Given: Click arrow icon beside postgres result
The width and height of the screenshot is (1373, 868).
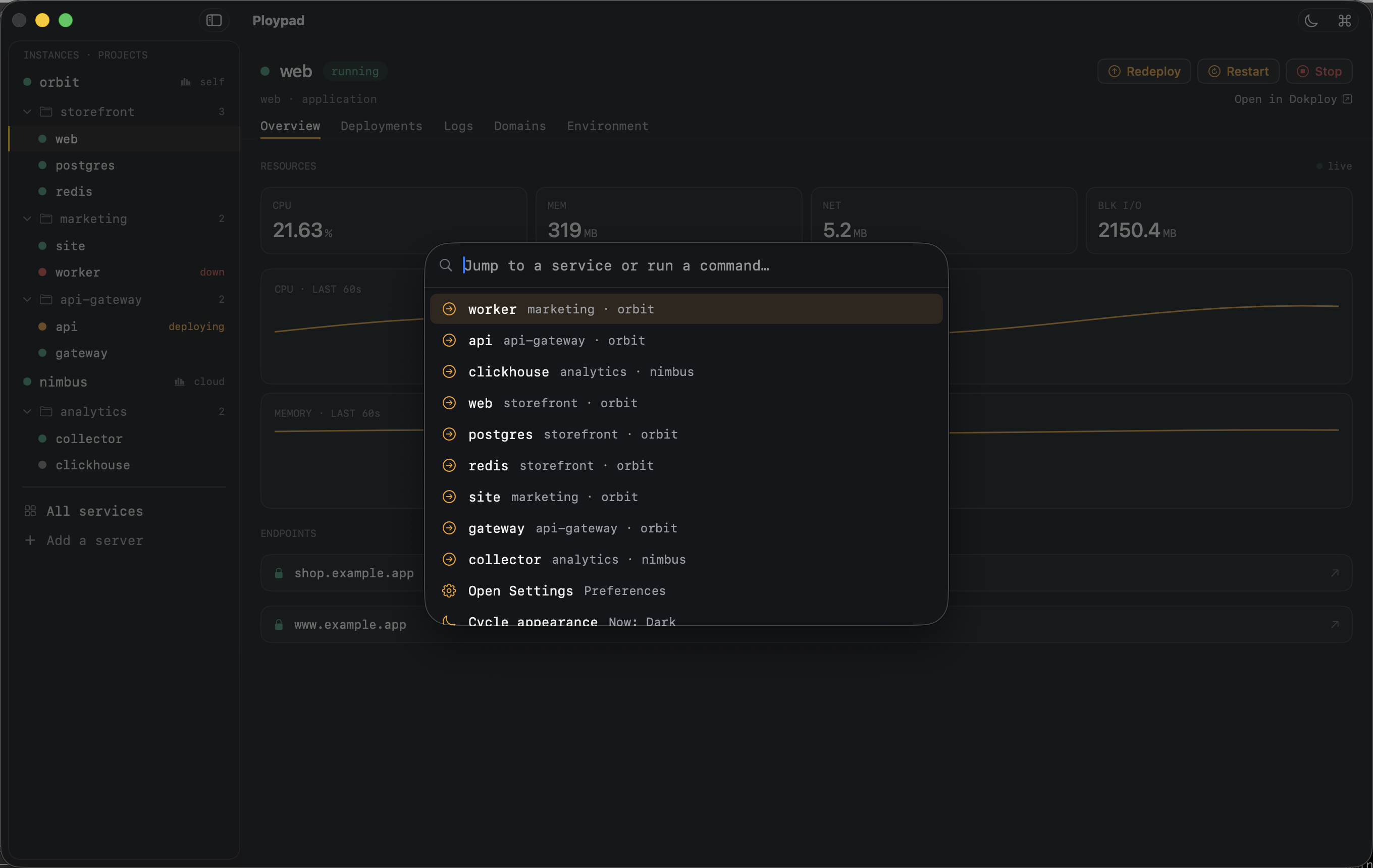Looking at the screenshot, I should pos(449,435).
